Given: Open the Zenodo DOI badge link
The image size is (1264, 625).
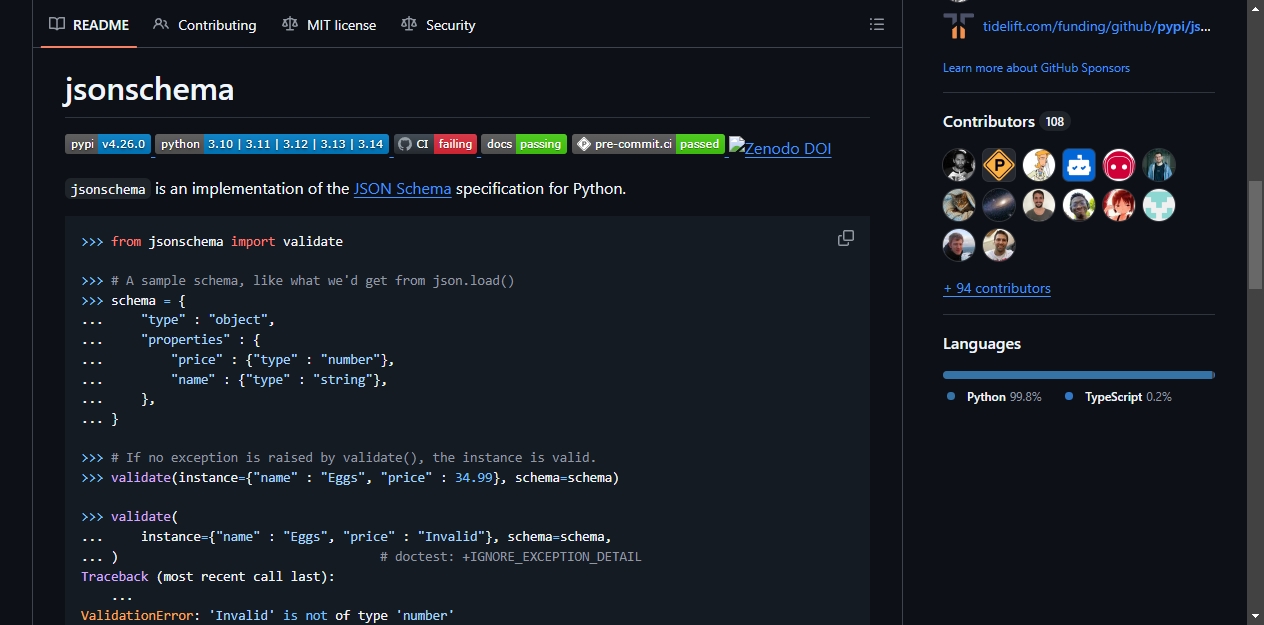Looking at the screenshot, I should (780, 148).
